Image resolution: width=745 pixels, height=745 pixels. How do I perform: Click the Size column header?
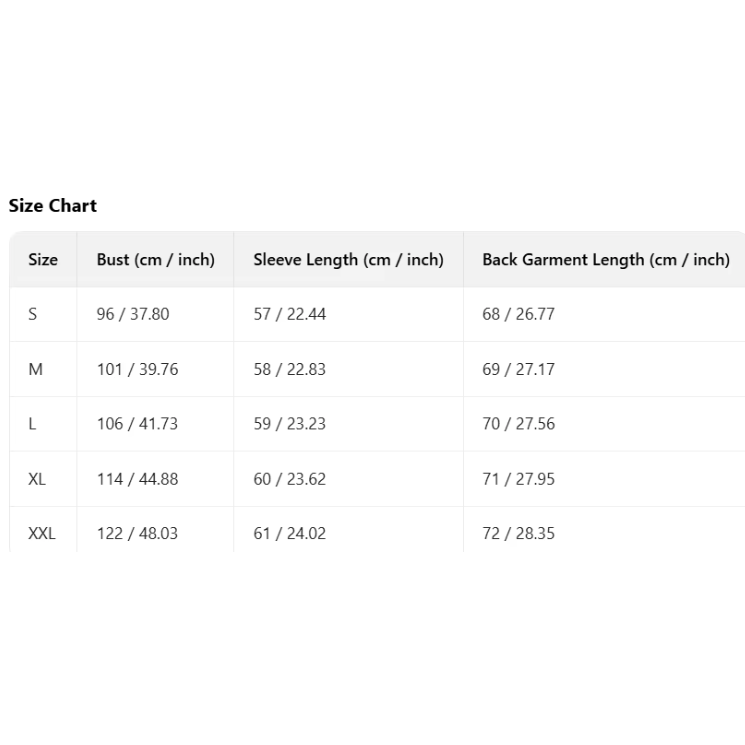pyautogui.click(x=43, y=260)
